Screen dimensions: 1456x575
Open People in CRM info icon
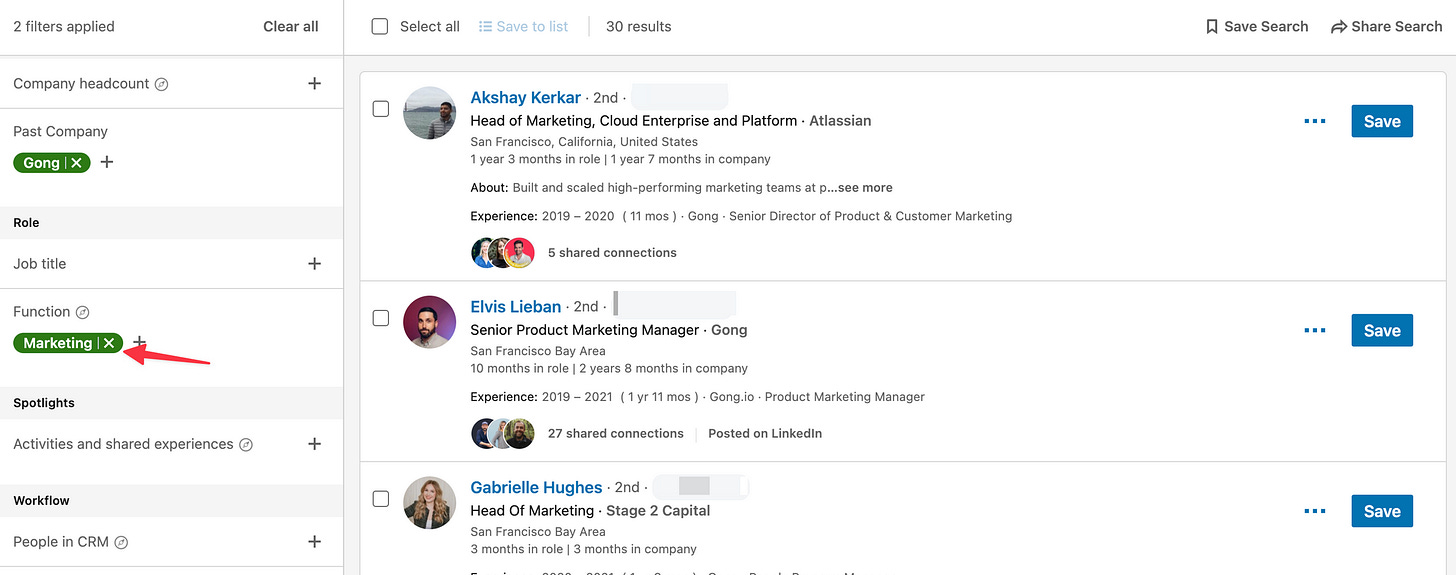[x=121, y=543]
